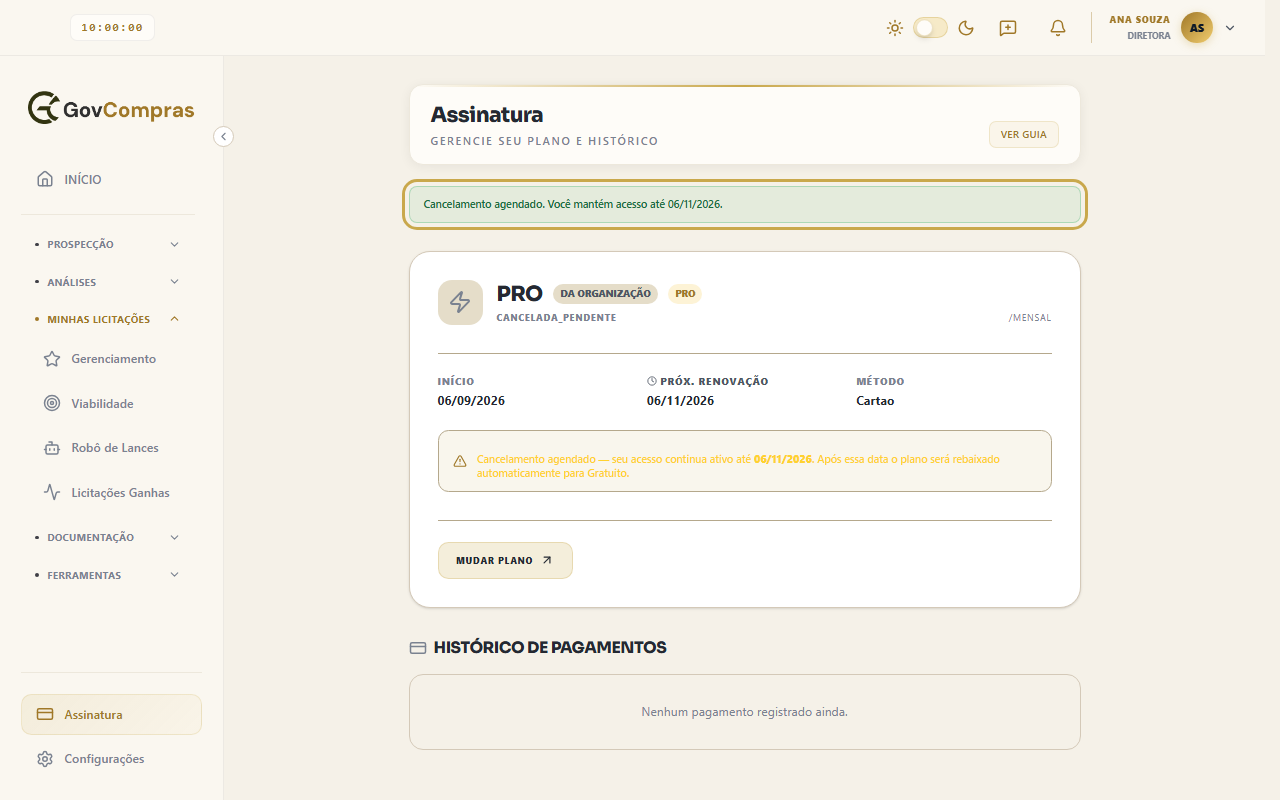Click the Assinatura card icon in sidebar
Screen dimensions: 1280x800
click(x=45, y=715)
